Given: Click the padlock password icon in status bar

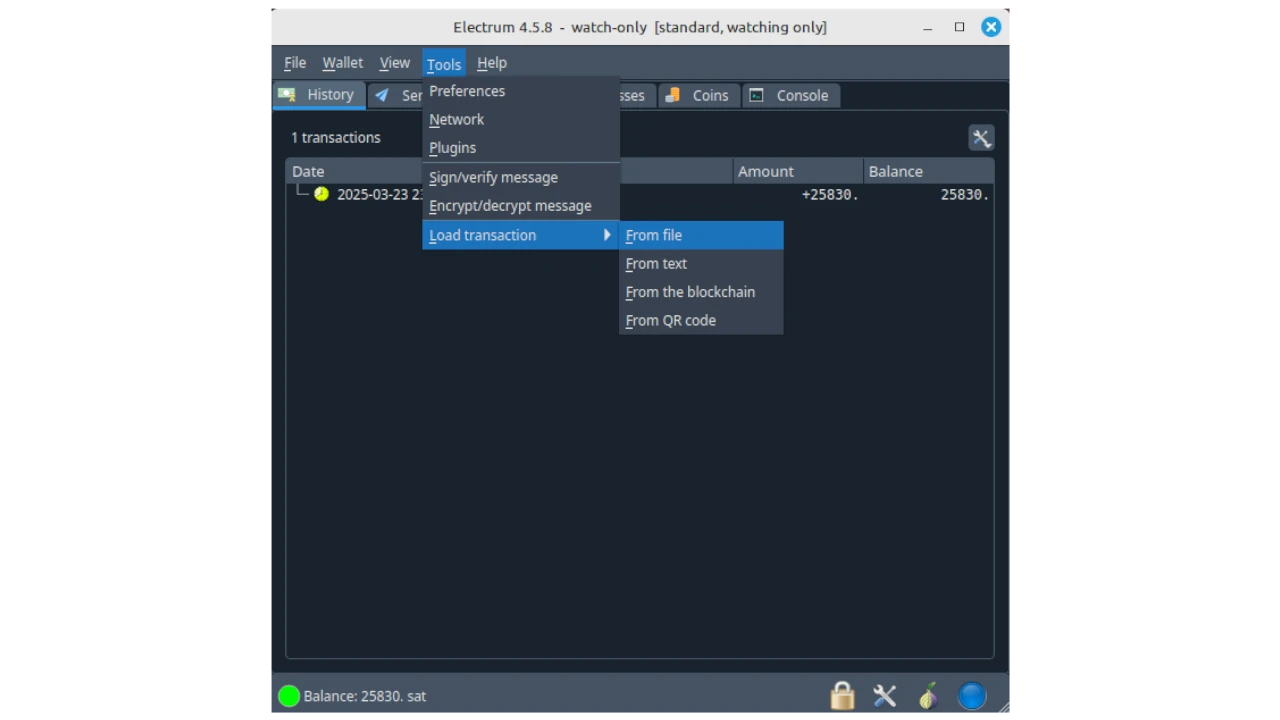Looking at the screenshot, I should (842, 696).
